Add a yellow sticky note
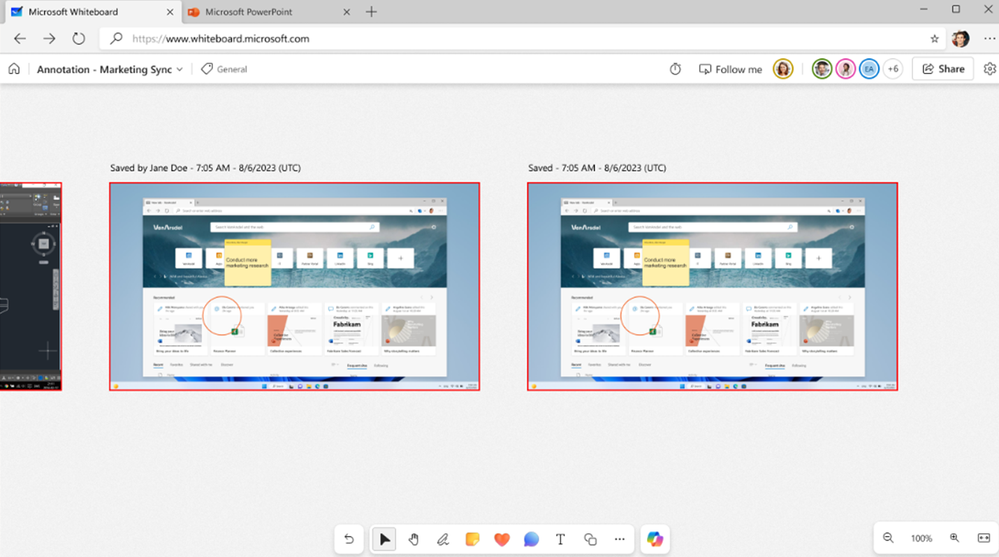 pos(472,539)
